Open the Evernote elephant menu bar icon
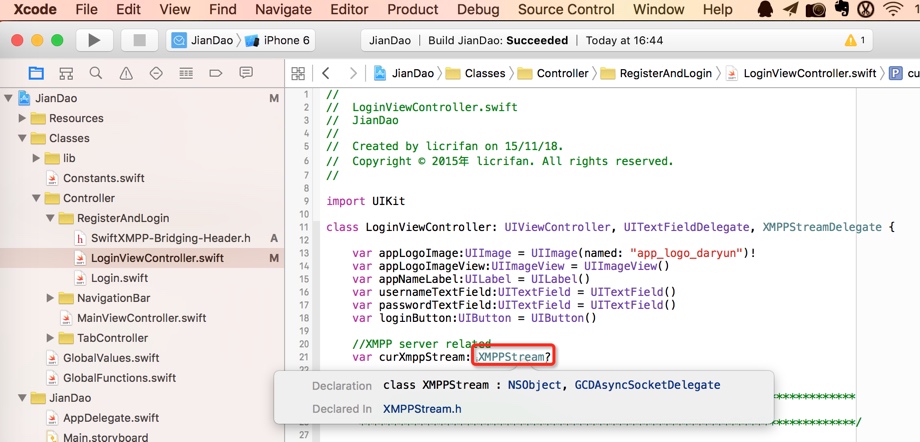Viewport: 920px width, 442px height. 842,9
